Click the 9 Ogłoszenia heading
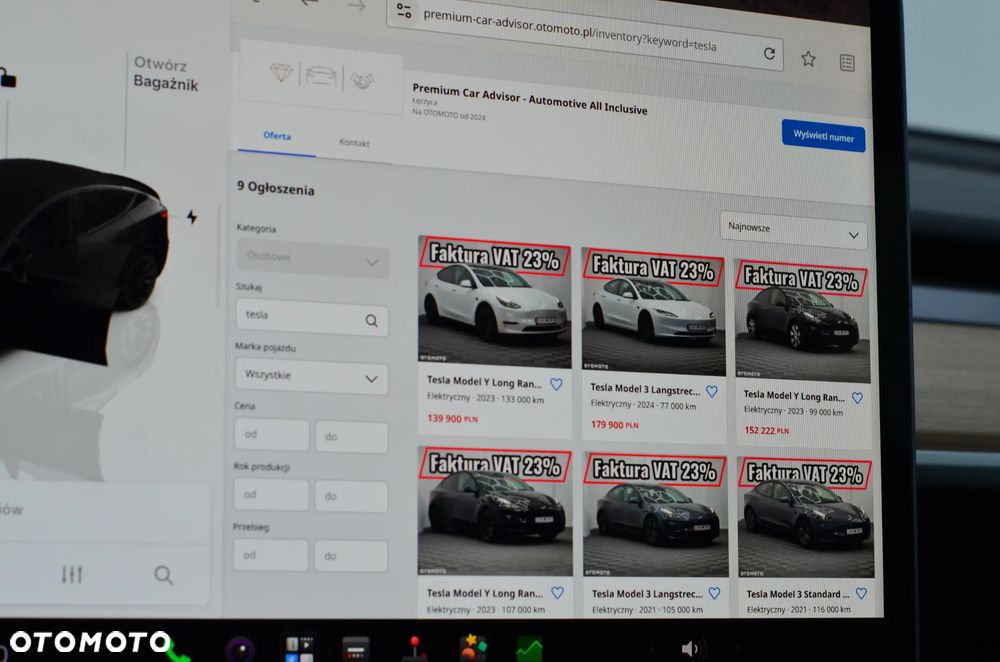 click(276, 188)
